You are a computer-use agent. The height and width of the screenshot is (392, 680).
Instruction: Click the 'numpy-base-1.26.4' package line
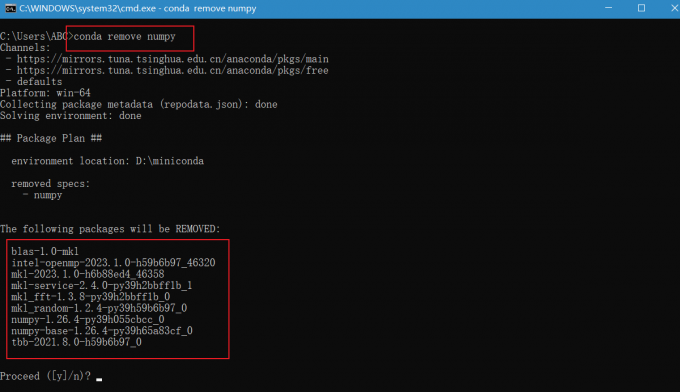tap(102, 331)
